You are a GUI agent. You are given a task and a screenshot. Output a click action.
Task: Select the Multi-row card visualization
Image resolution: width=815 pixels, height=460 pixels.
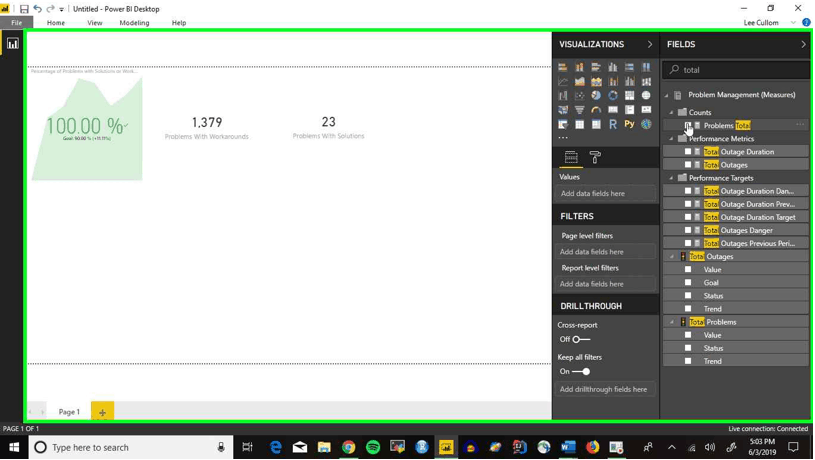coord(629,110)
